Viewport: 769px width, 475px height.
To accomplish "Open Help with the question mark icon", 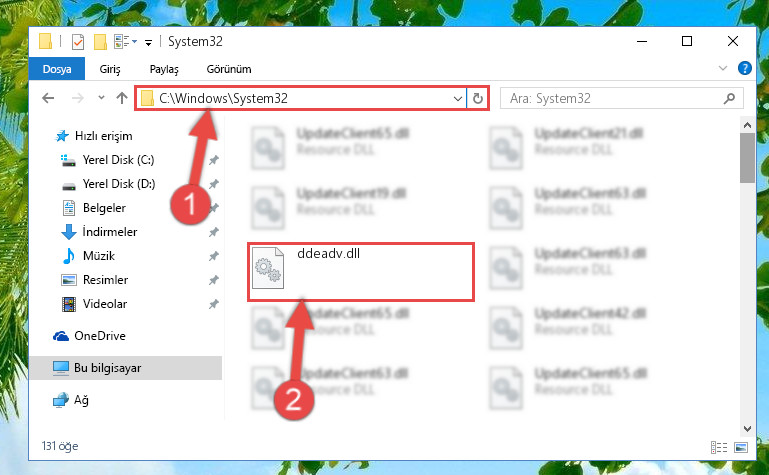I will point(744,68).
